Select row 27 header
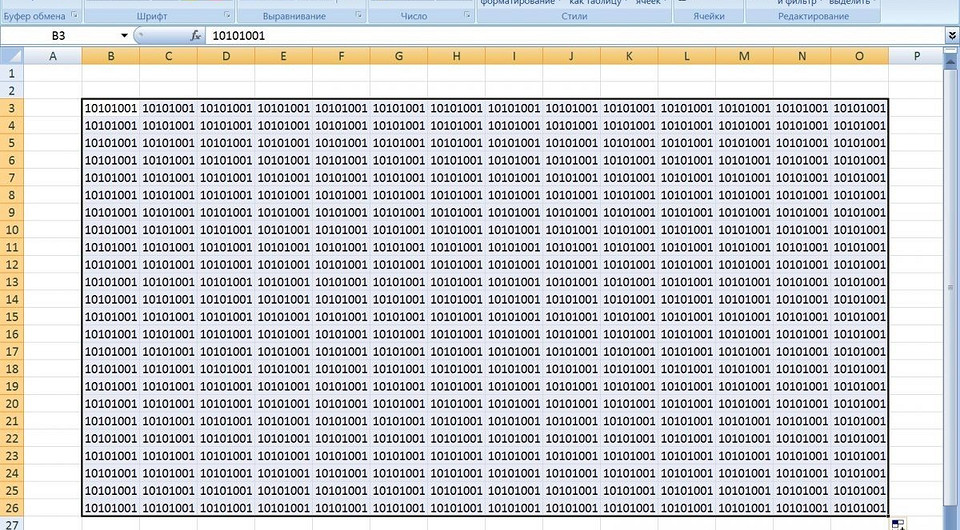This screenshot has height=530, width=960. point(11,524)
